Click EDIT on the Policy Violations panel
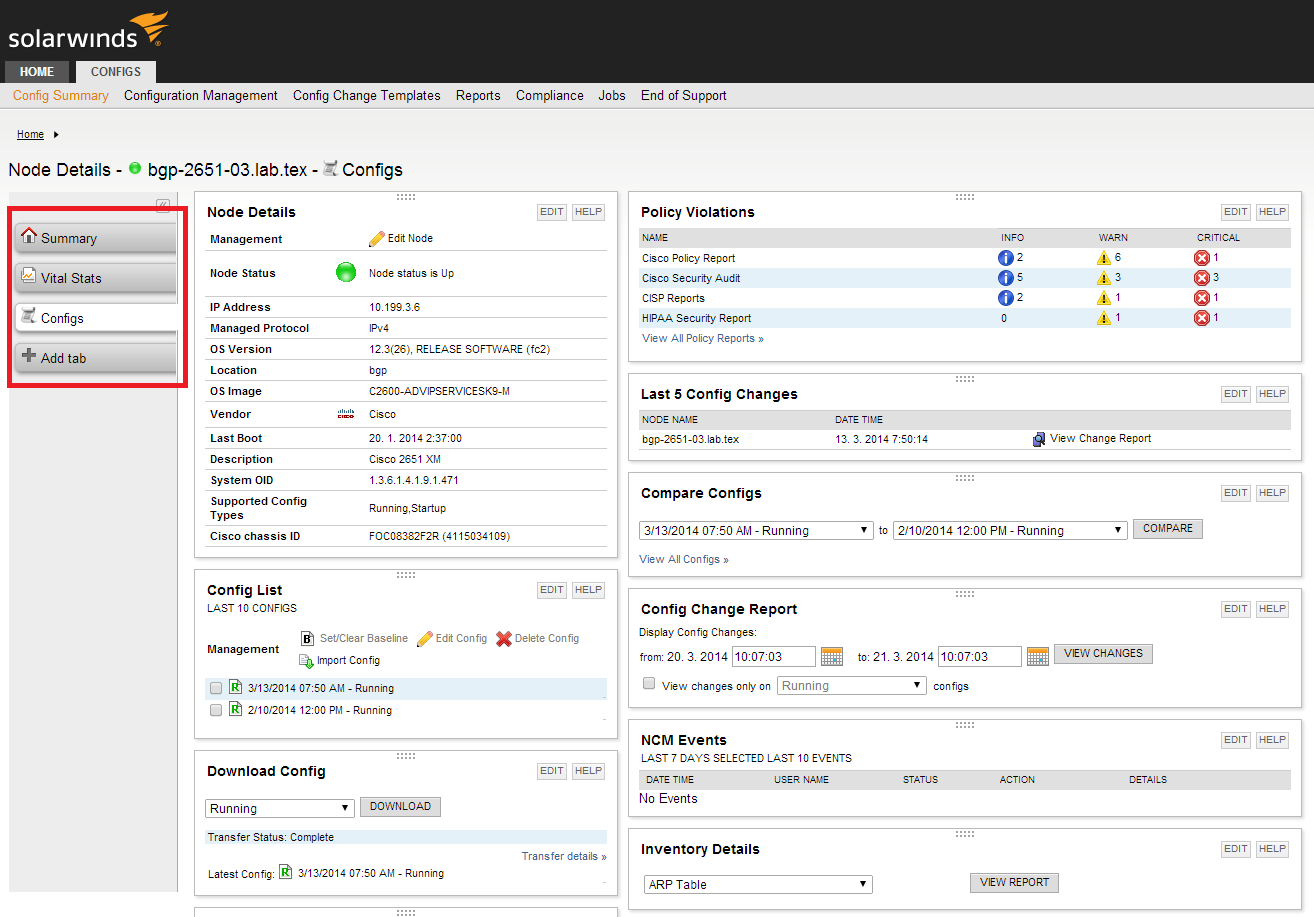Screen dimensions: 1314x917 1236,212
